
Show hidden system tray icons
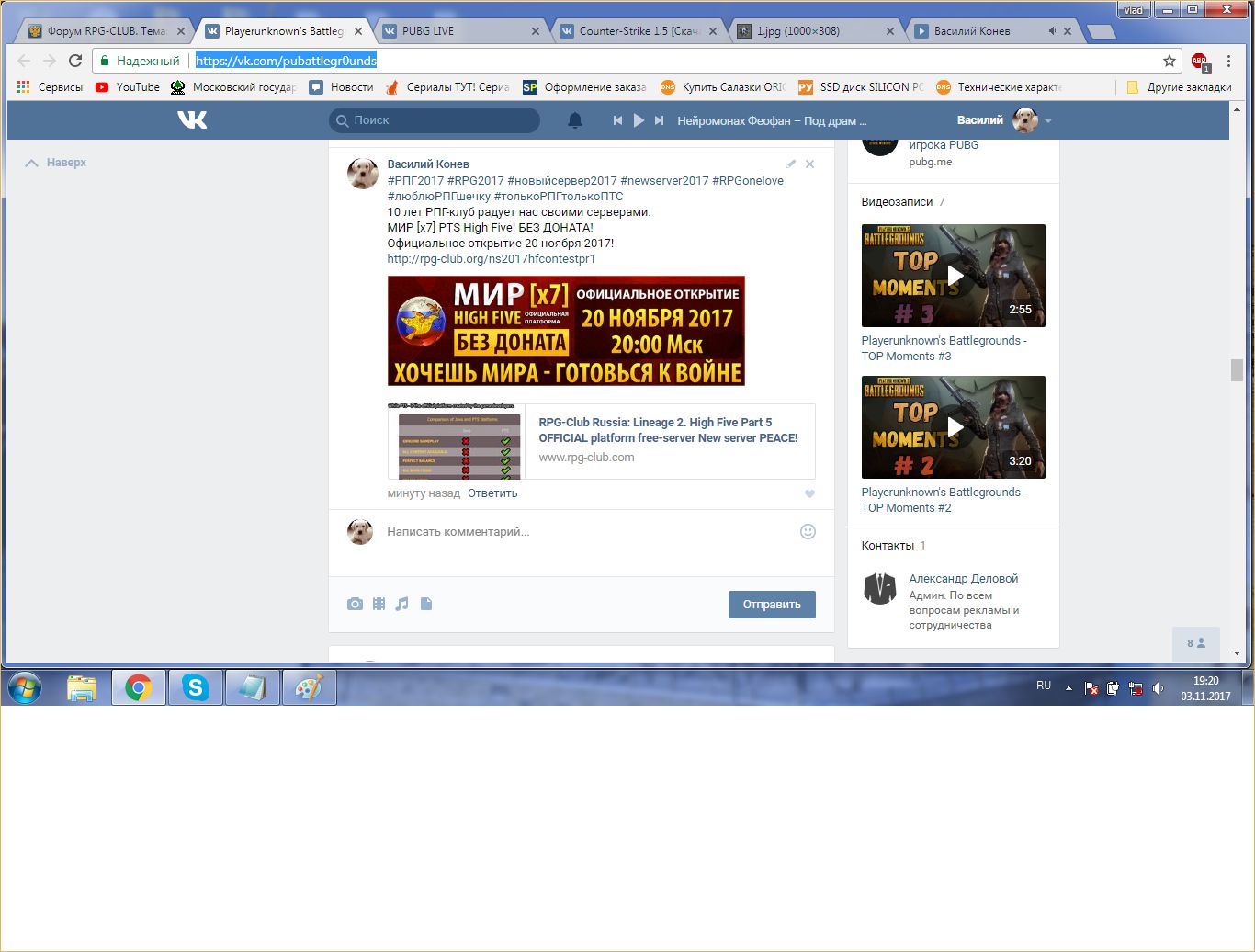pyautogui.click(x=1068, y=688)
